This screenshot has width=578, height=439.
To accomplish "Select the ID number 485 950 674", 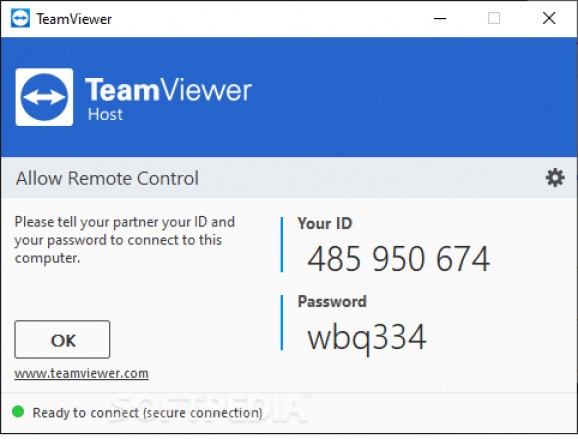I will pos(398,259).
